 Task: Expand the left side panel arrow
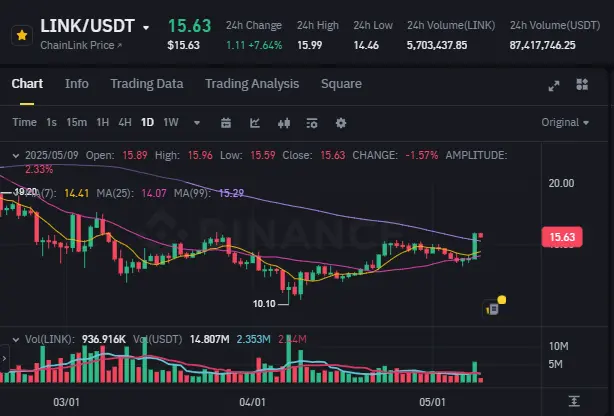point(4,358)
